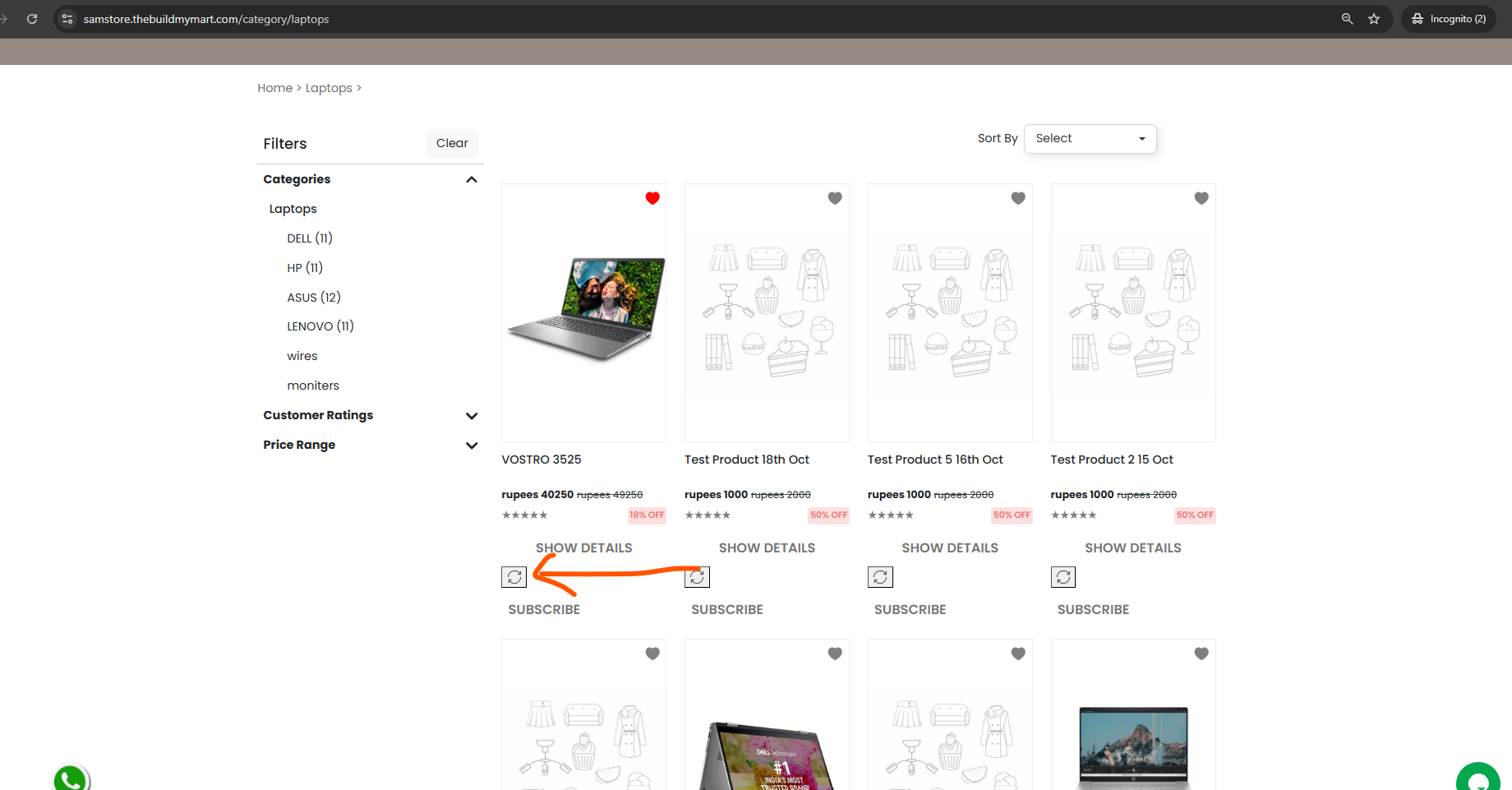This screenshot has height=790, width=1512.
Task: Bookmark this page with the star icon
Action: pyautogui.click(x=1374, y=19)
